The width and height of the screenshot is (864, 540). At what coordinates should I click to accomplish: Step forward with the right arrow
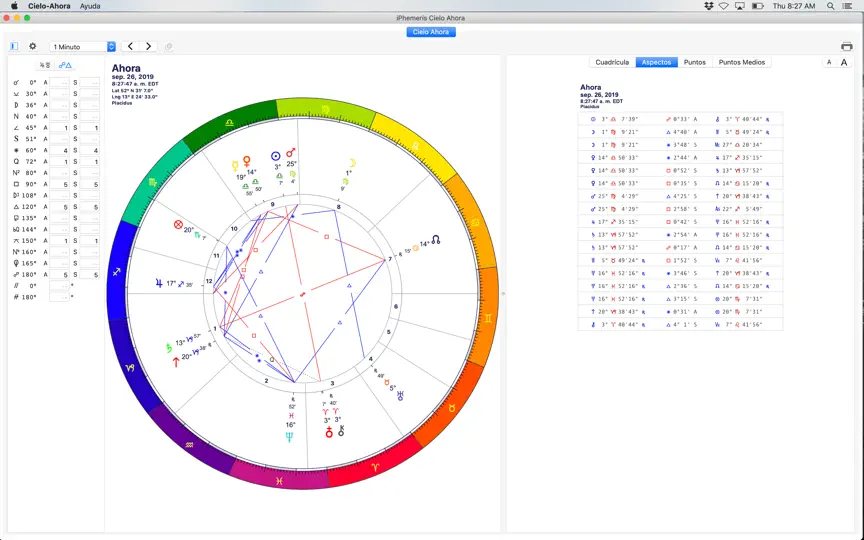click(148, 46)
